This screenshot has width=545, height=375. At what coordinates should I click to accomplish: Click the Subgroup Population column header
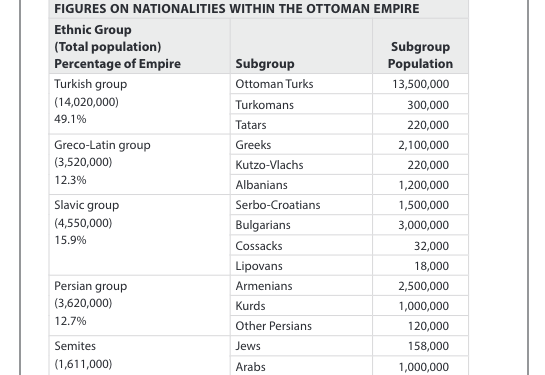421,47
